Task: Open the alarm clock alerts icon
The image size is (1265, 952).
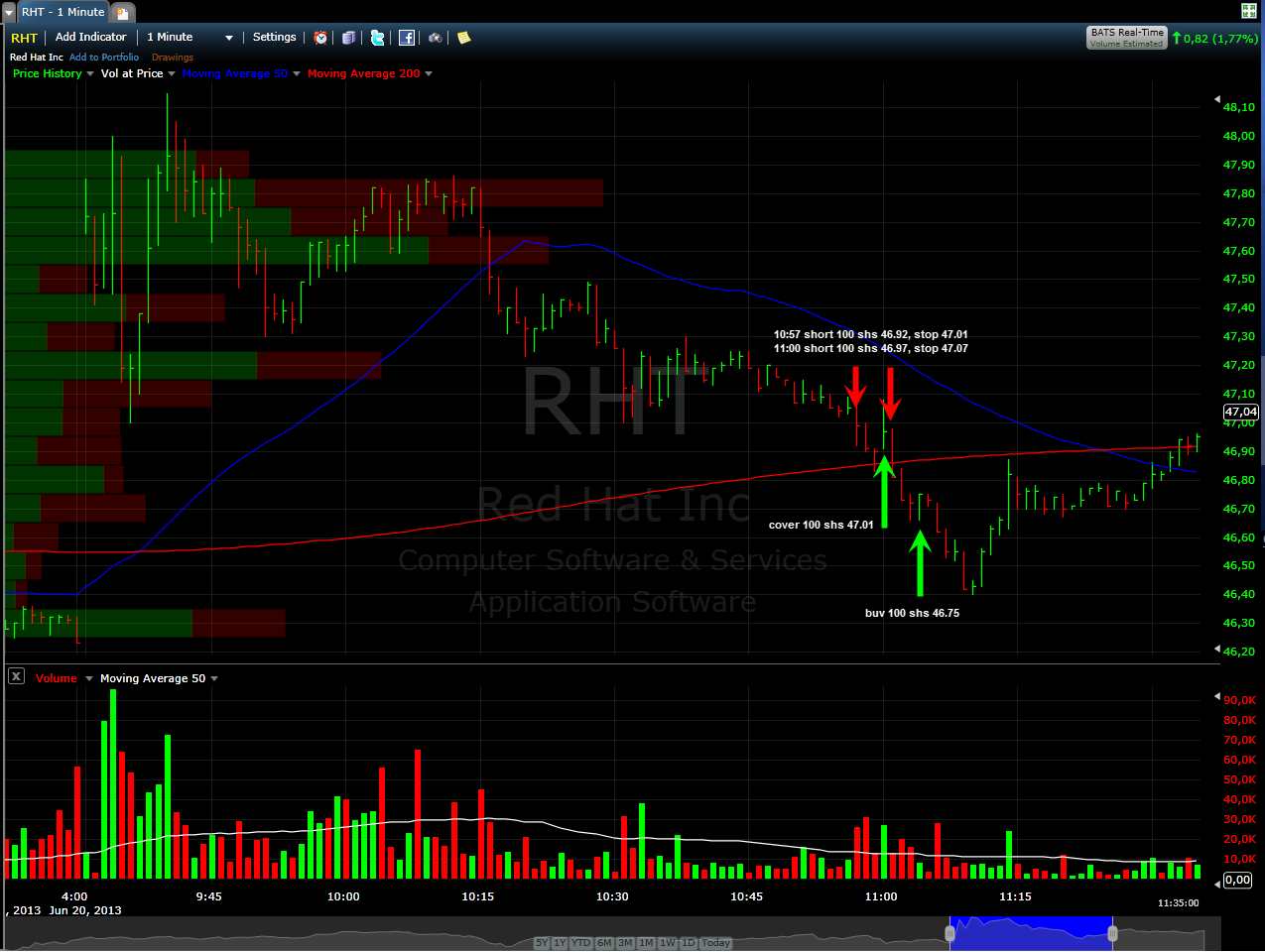Action: click(320, 38)
